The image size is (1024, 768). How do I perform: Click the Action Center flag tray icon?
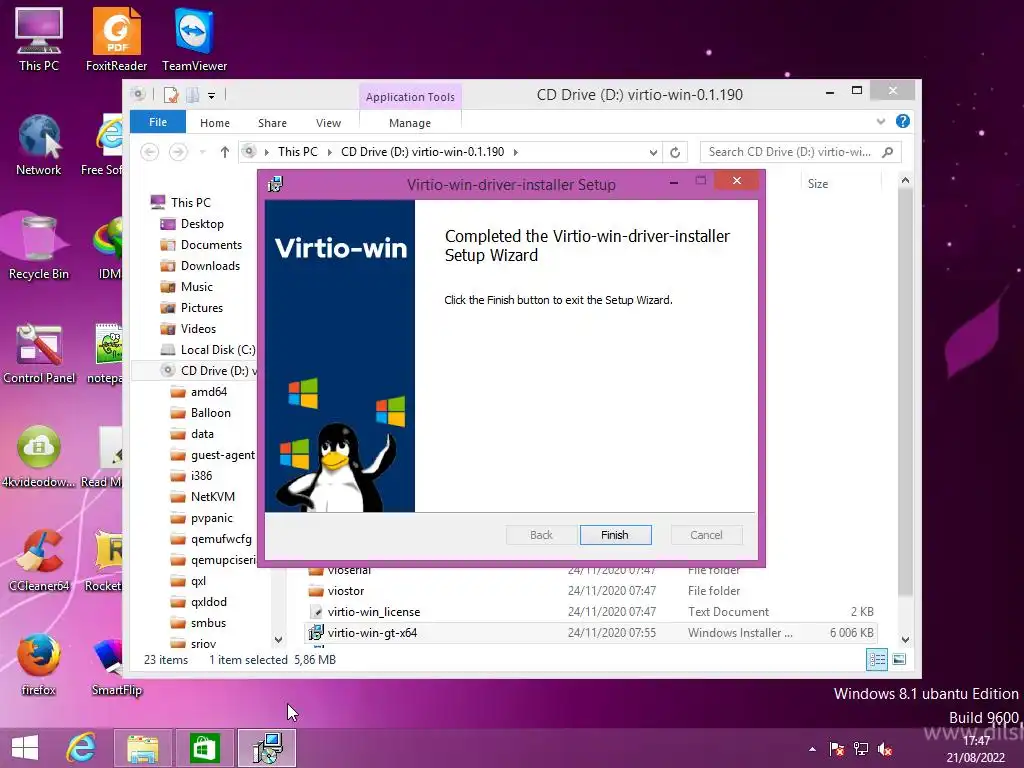(x=836, y=749)
